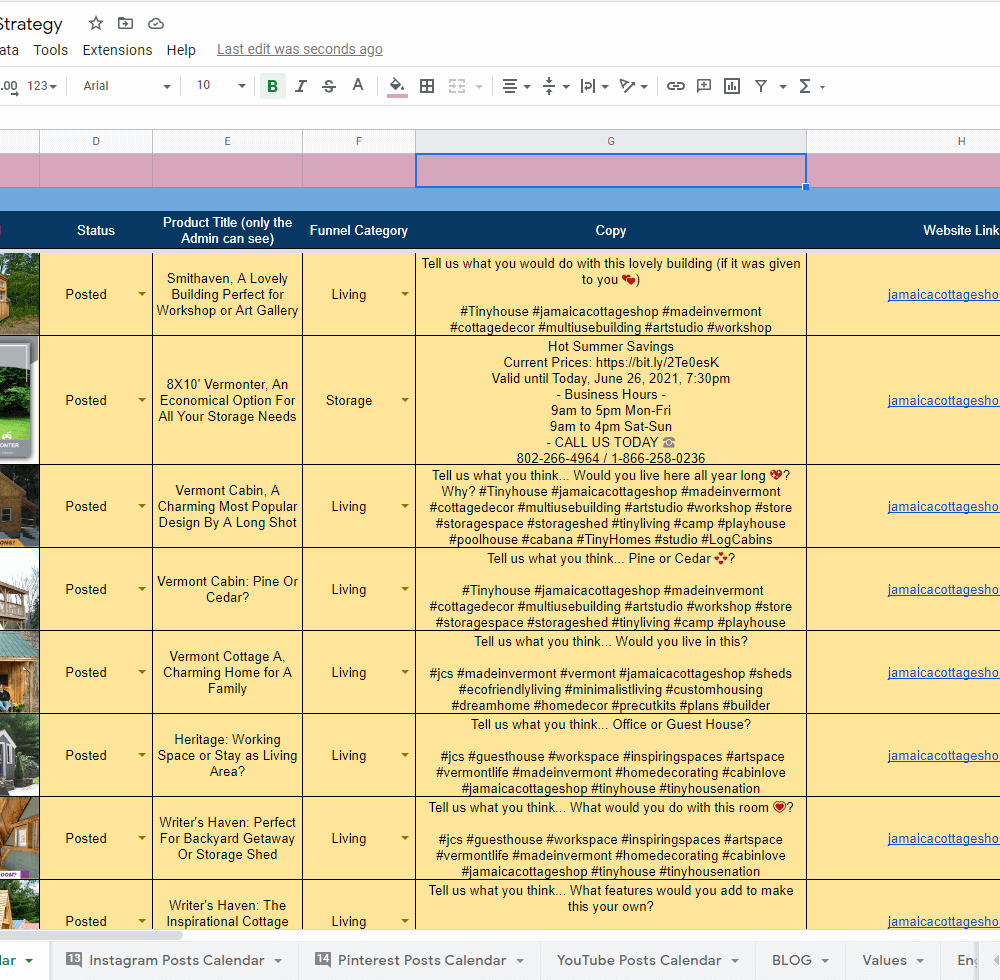The width and height of the screenshot is (1000, 980).
Task: Open the cell borders tool
Action: coord(427,86)
